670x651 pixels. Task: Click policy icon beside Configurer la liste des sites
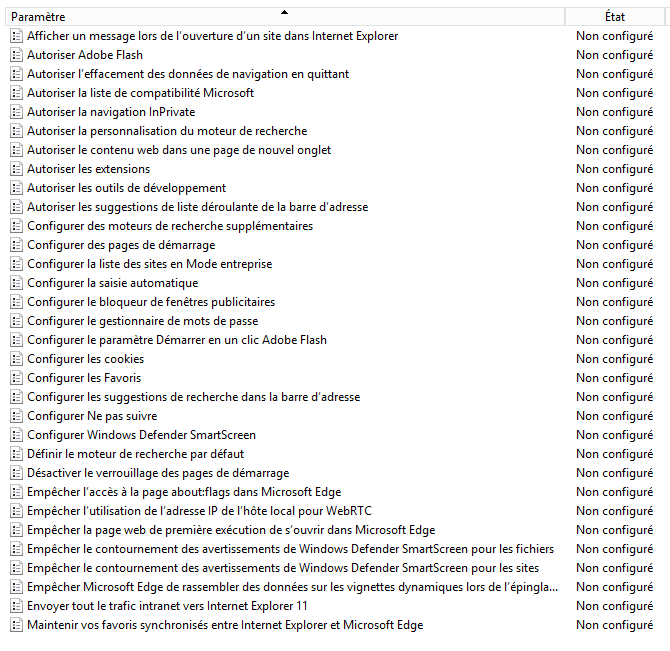16,264
